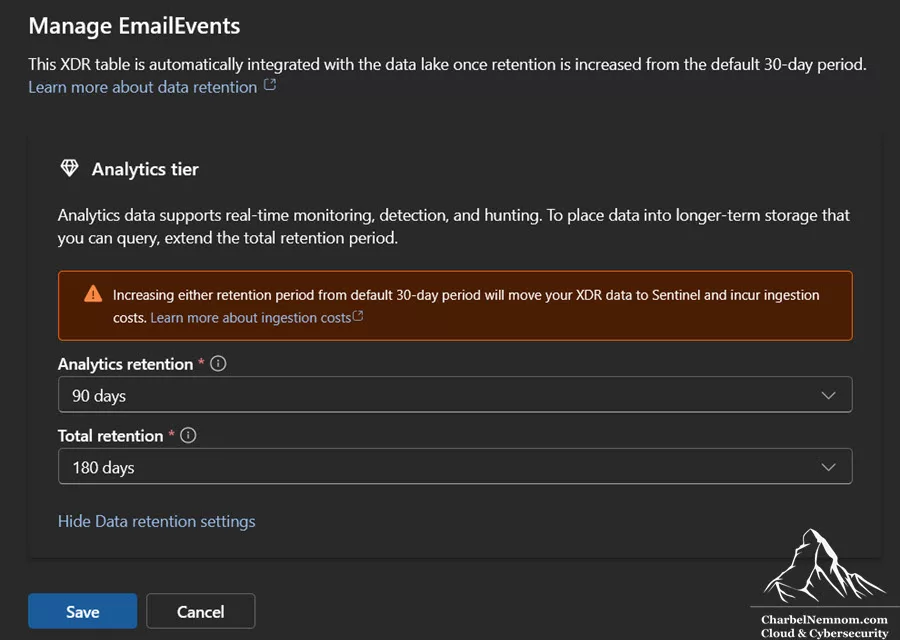Open Learn more about ingestion costs link
This screenshot has height=640, width=900.
point(250,317)
